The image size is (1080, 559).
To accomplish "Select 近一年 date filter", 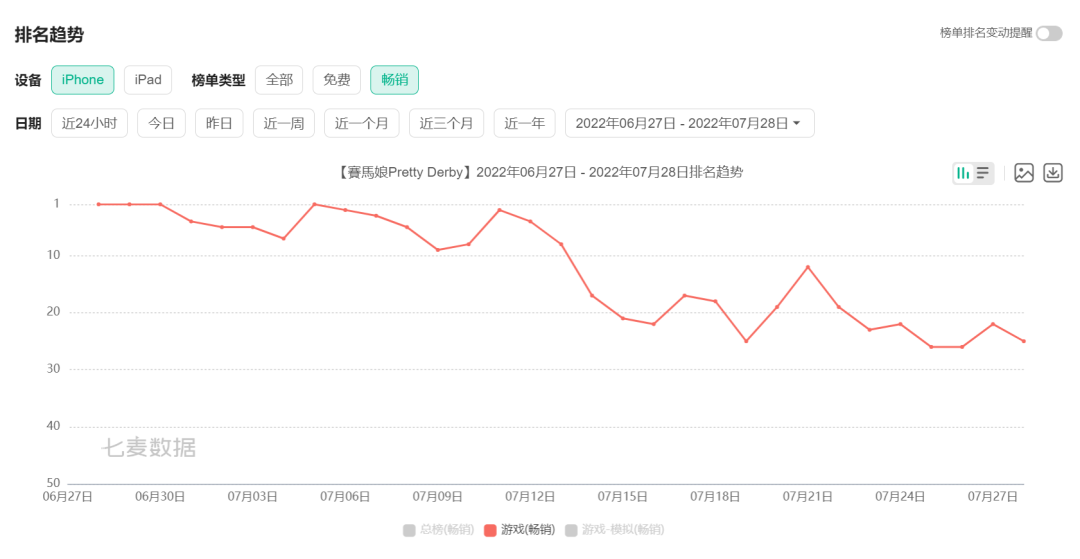I will point(524,123).
